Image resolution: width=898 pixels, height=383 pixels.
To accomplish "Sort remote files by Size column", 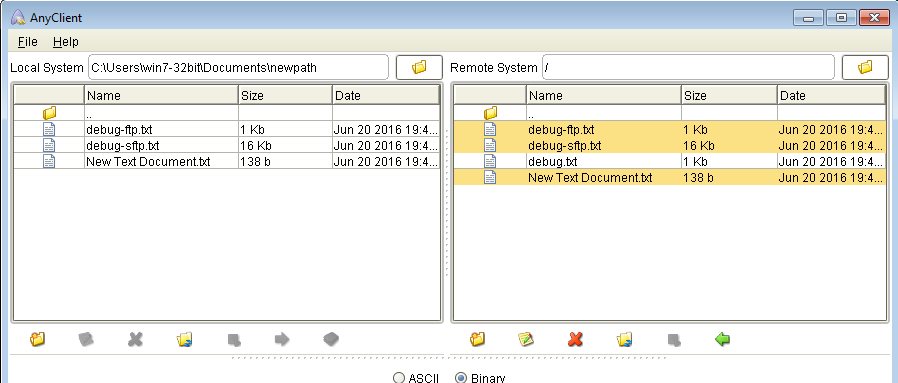I will (729, 96).
